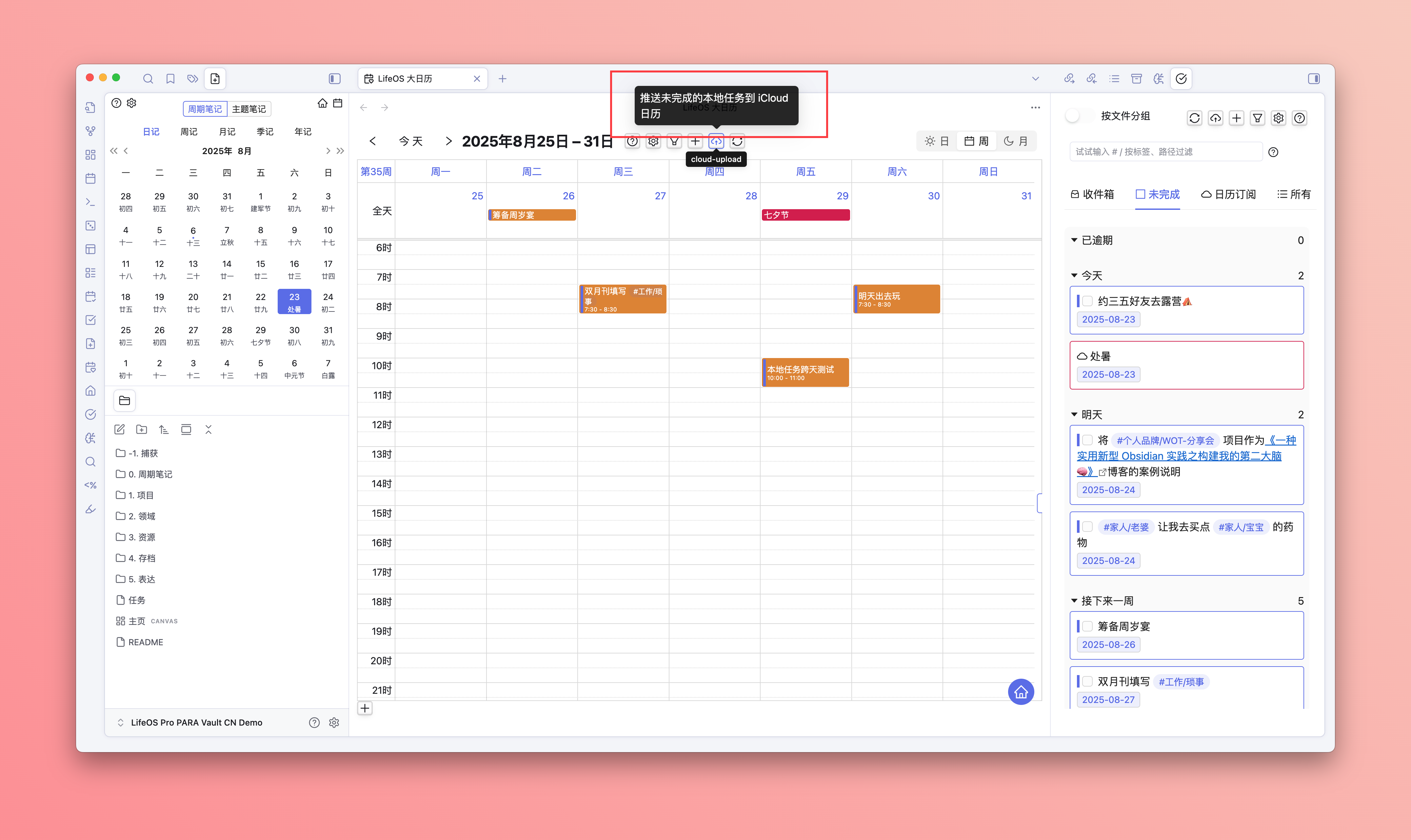Click the 今天 button in calendar header
This screenshot has width=1411, height=840.
coord(410,142)
